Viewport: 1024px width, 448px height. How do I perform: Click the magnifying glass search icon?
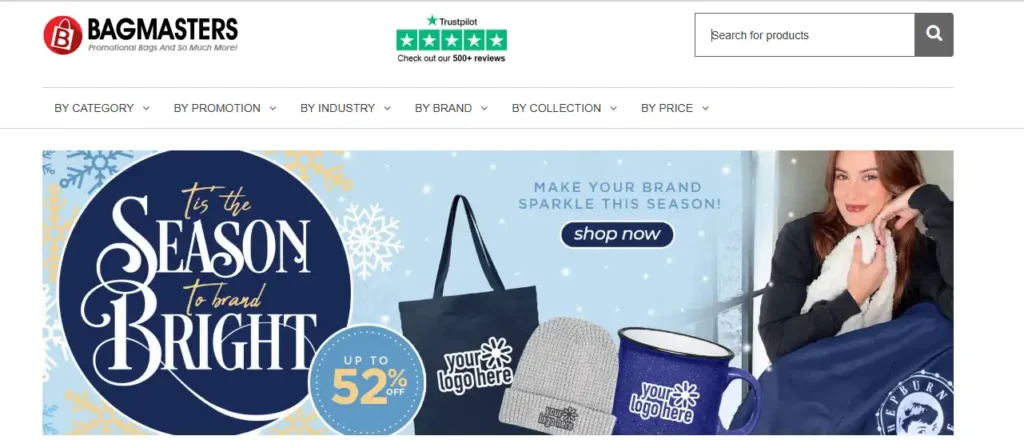pos(934,35)
